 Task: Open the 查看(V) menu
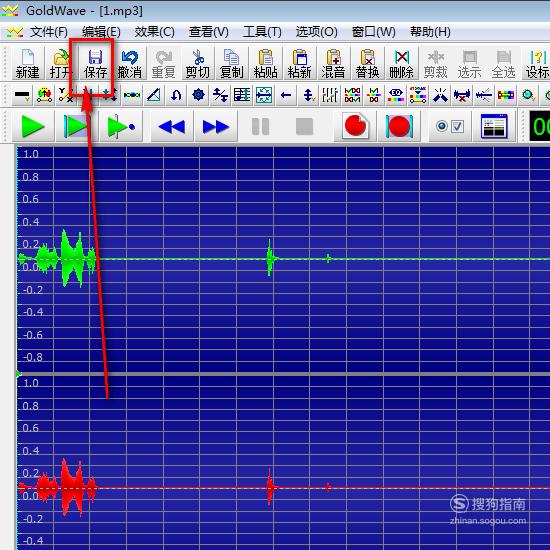coord(209,32)
